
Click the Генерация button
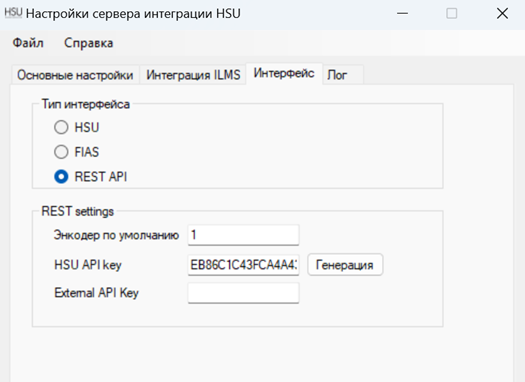345,265
